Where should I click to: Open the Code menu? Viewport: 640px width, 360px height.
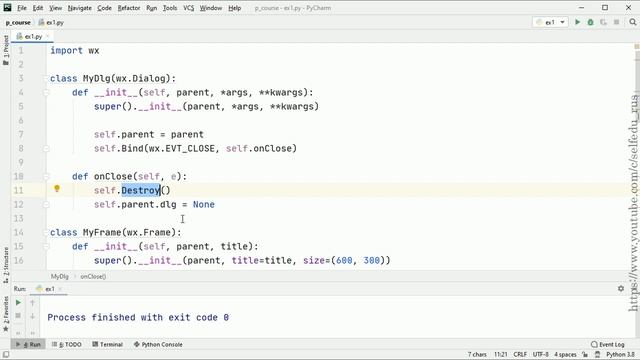tap(104, 8)
